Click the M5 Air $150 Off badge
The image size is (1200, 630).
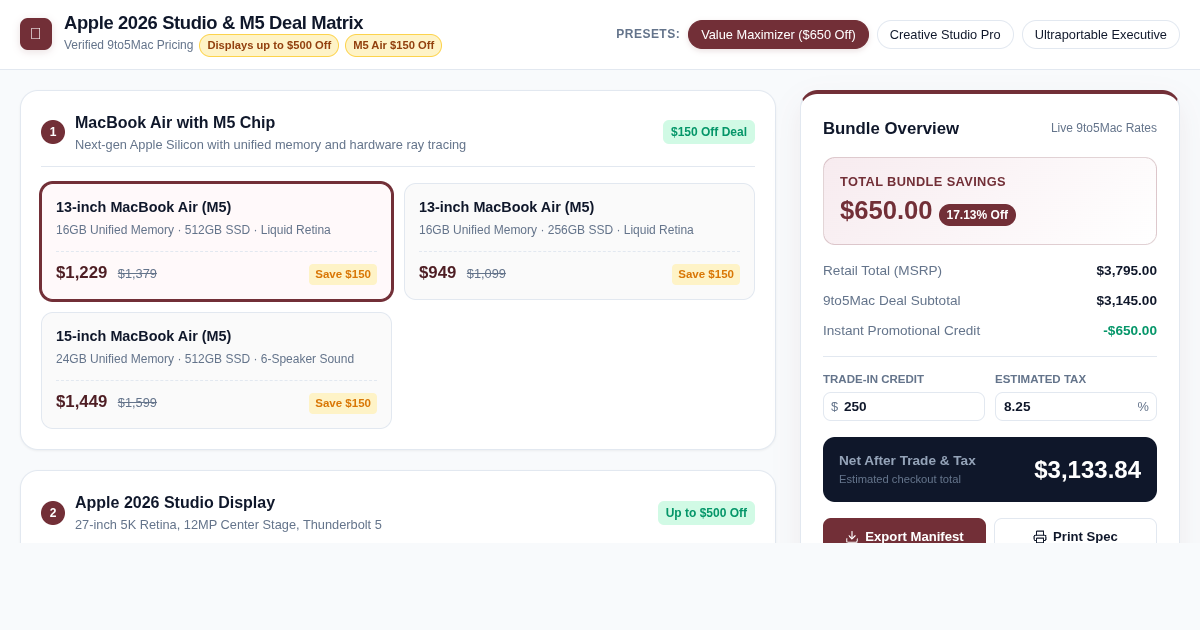click(x=393, y=45)
